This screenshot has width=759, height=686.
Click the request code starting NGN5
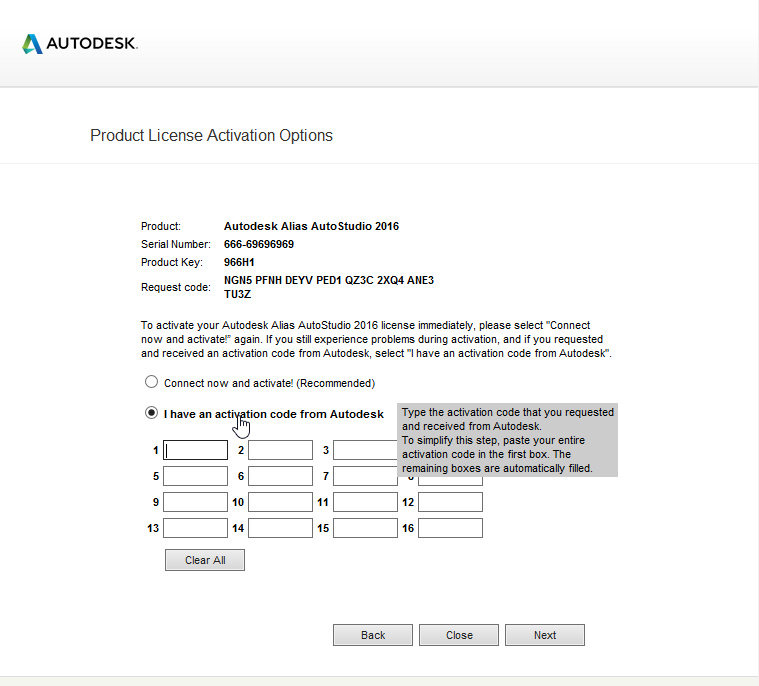click(329, 287)
